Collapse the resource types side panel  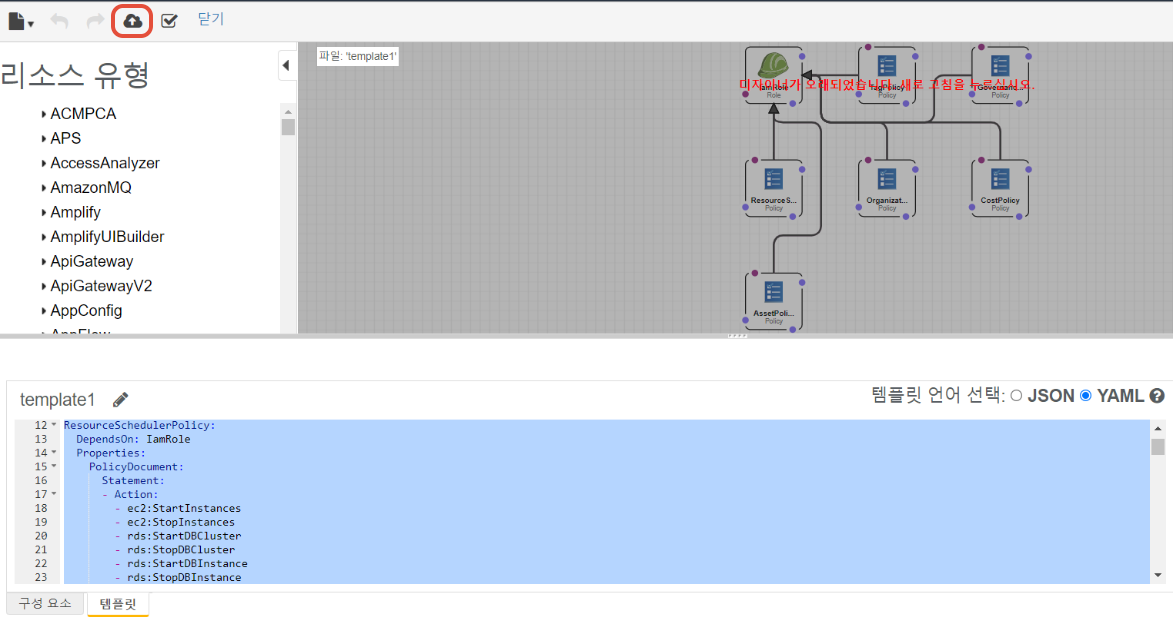click(286, 66)
